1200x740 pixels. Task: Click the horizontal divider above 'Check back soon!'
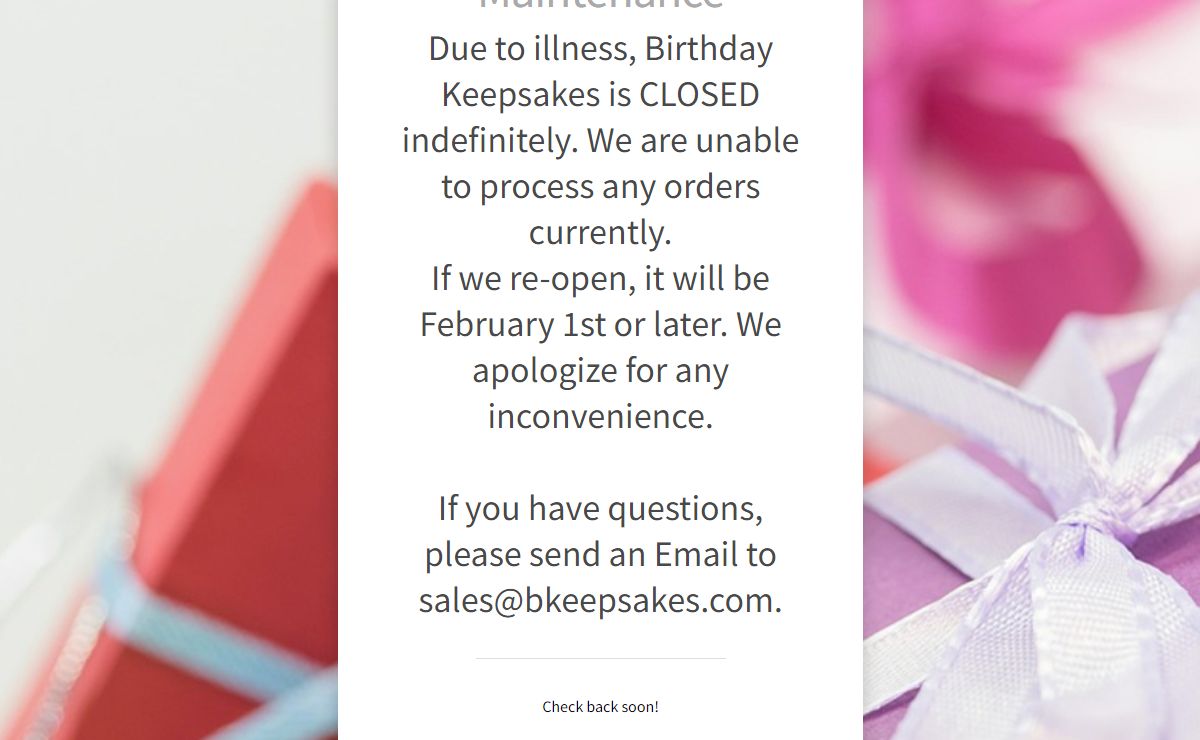600,659
